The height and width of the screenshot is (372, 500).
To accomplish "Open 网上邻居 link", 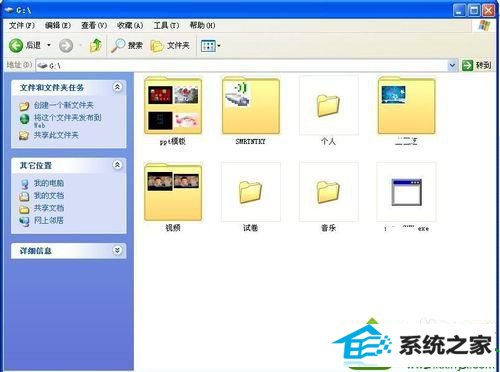I will click(x=49, y=220).
